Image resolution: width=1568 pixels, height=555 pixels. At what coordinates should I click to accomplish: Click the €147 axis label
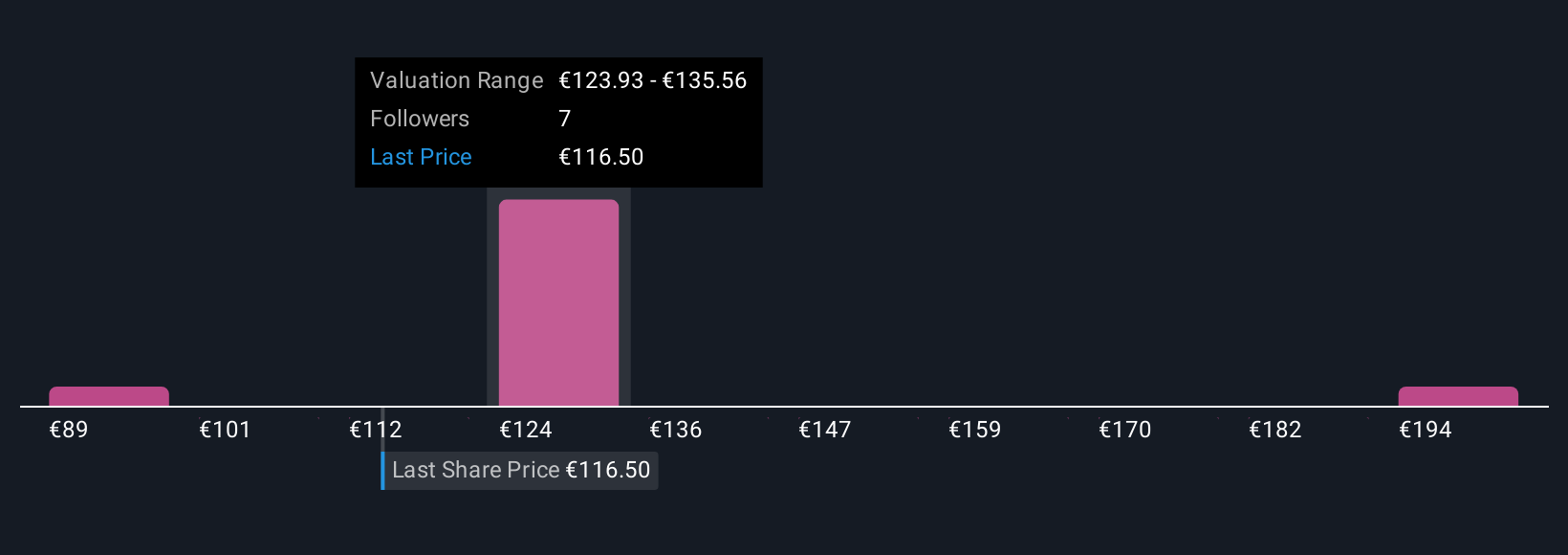coord(825,431)
